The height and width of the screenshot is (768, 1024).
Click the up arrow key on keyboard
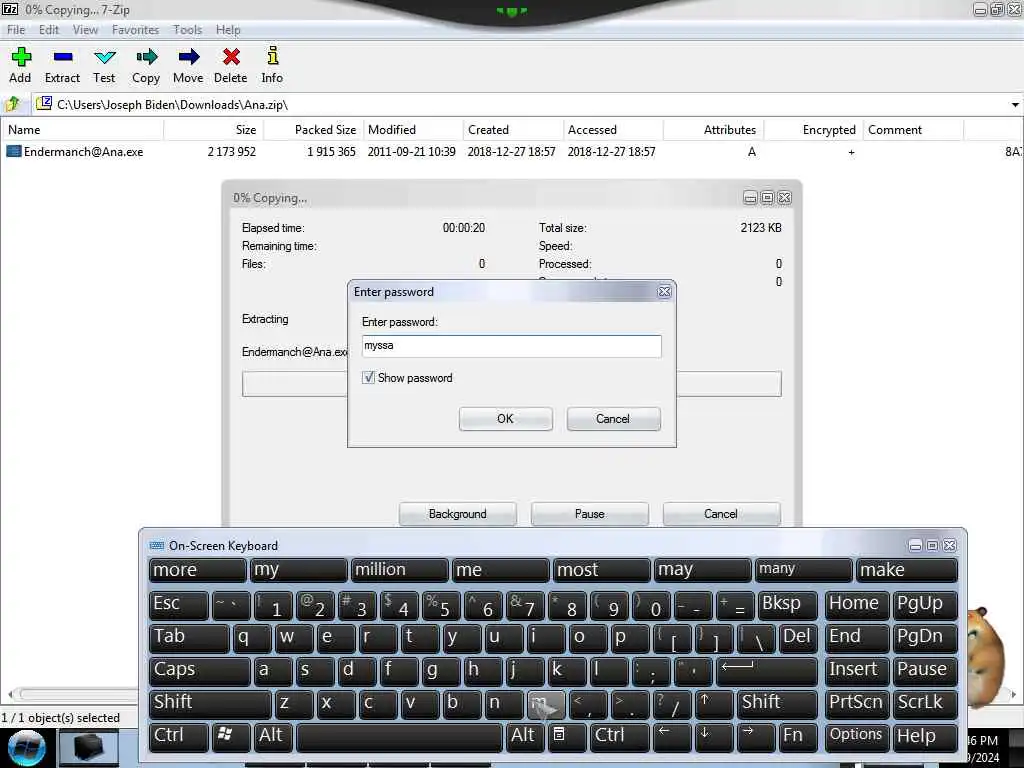click(713, 703)
